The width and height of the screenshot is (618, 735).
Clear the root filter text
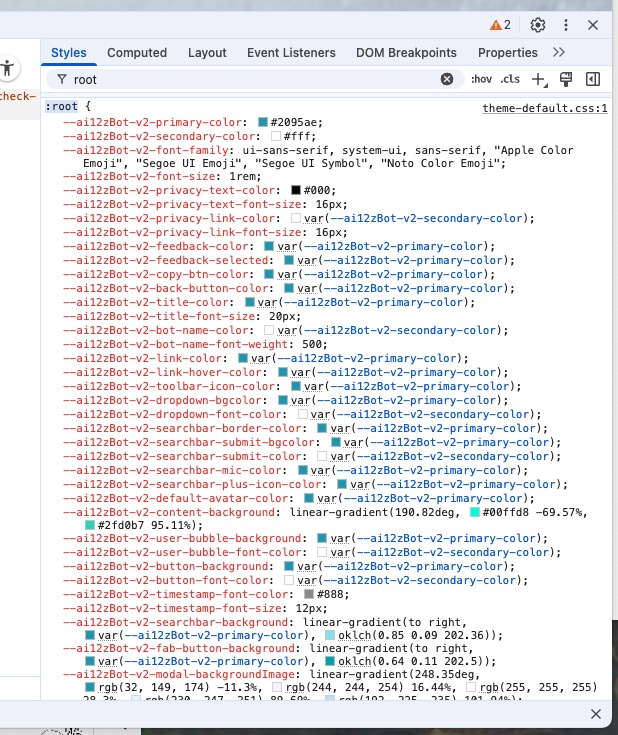point(447,79)
